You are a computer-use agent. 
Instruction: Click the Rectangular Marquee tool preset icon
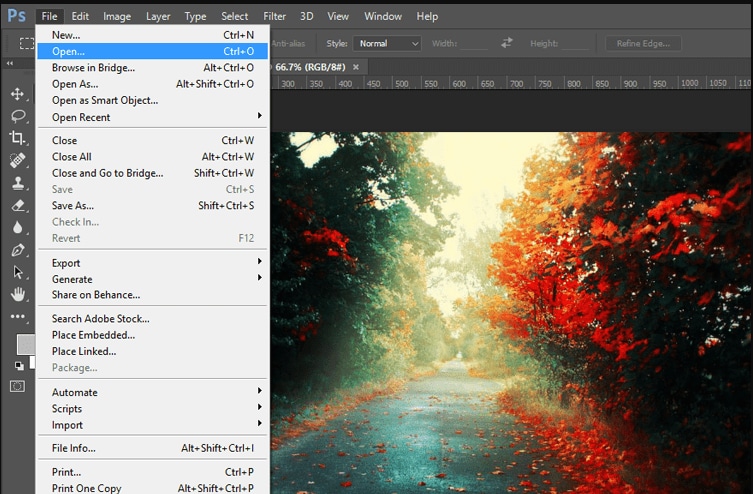point(26,43)
